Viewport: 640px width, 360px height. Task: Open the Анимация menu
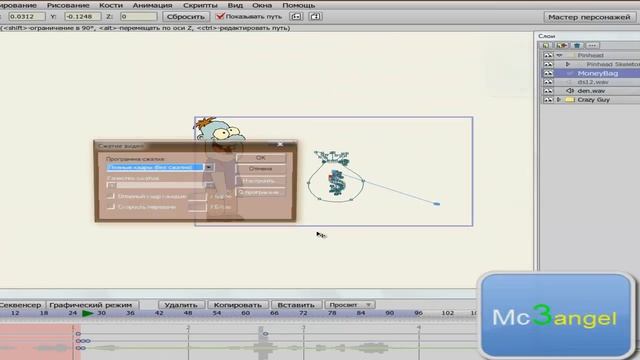tap(152, 5)
